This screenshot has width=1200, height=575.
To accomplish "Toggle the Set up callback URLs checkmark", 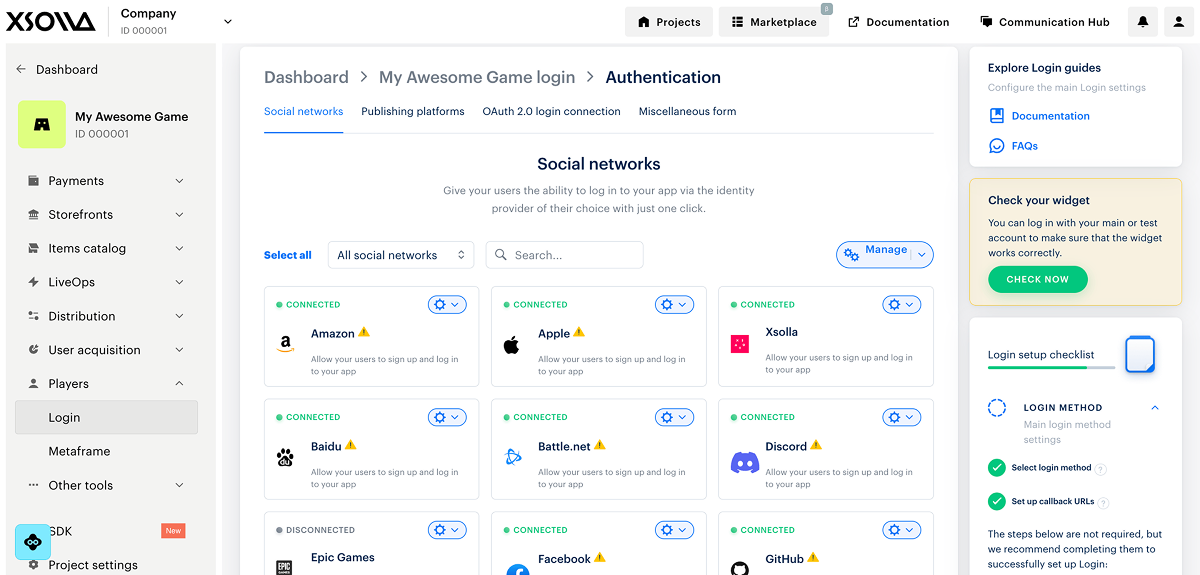I will (996, 502).
